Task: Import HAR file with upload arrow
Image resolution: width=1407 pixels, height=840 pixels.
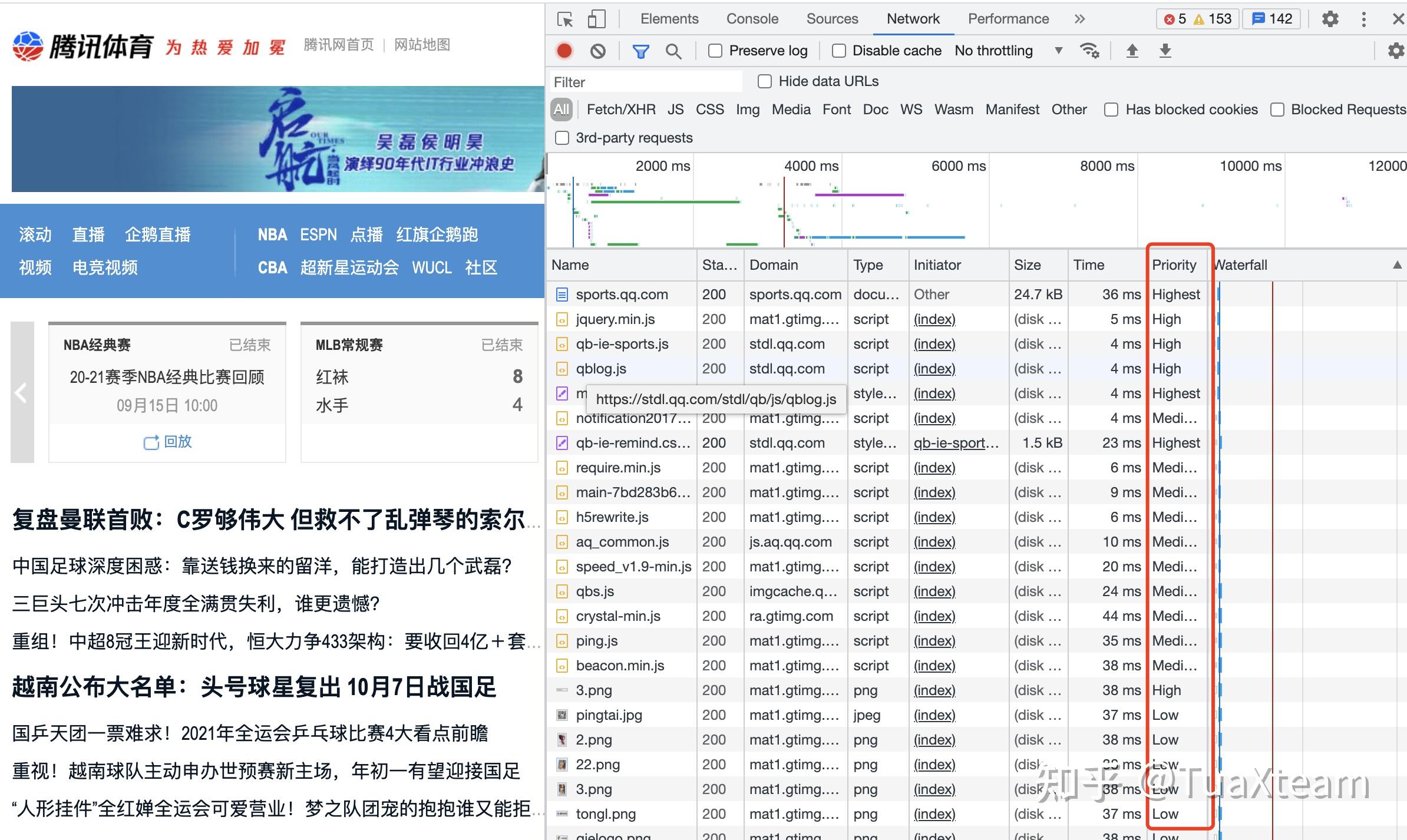Action: click(x=1132, y=51)
